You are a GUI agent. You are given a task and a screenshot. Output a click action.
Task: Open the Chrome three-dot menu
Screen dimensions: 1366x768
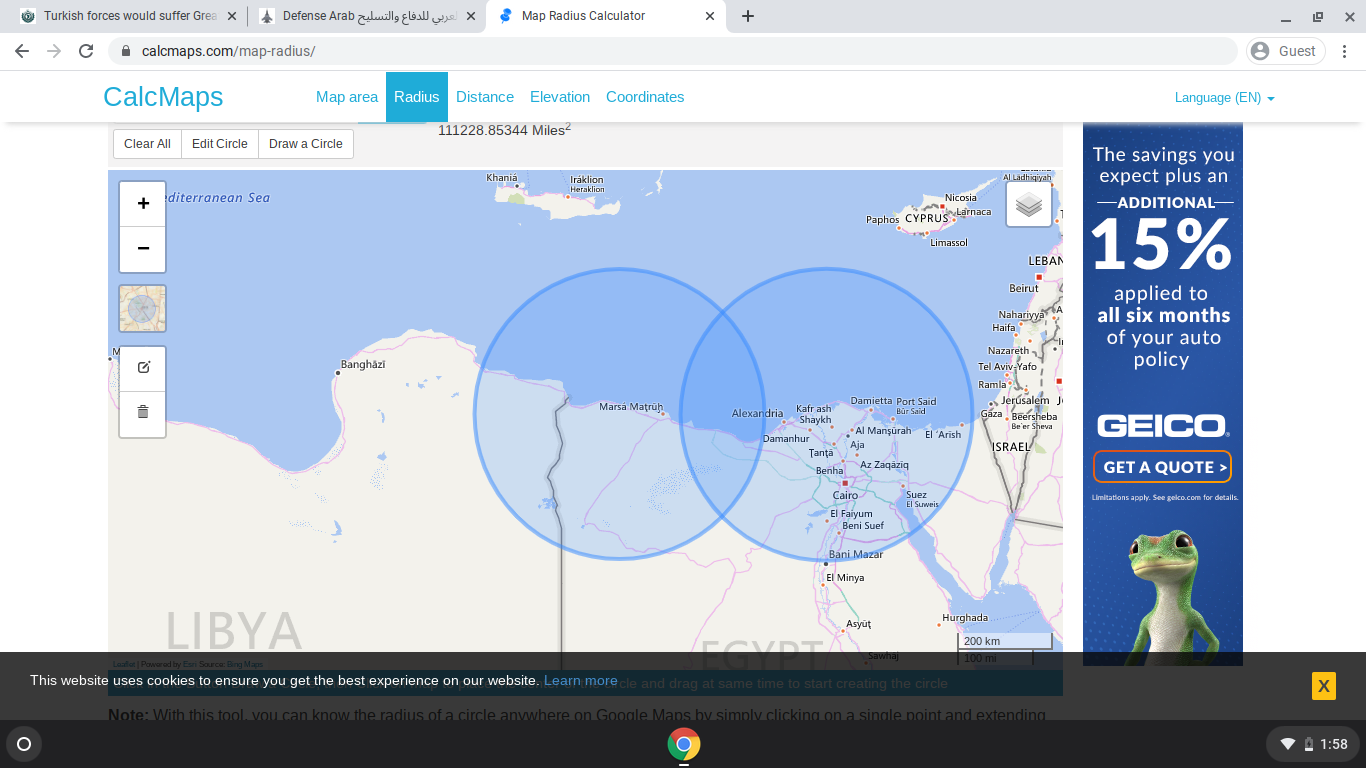(x=1345, y=51)
